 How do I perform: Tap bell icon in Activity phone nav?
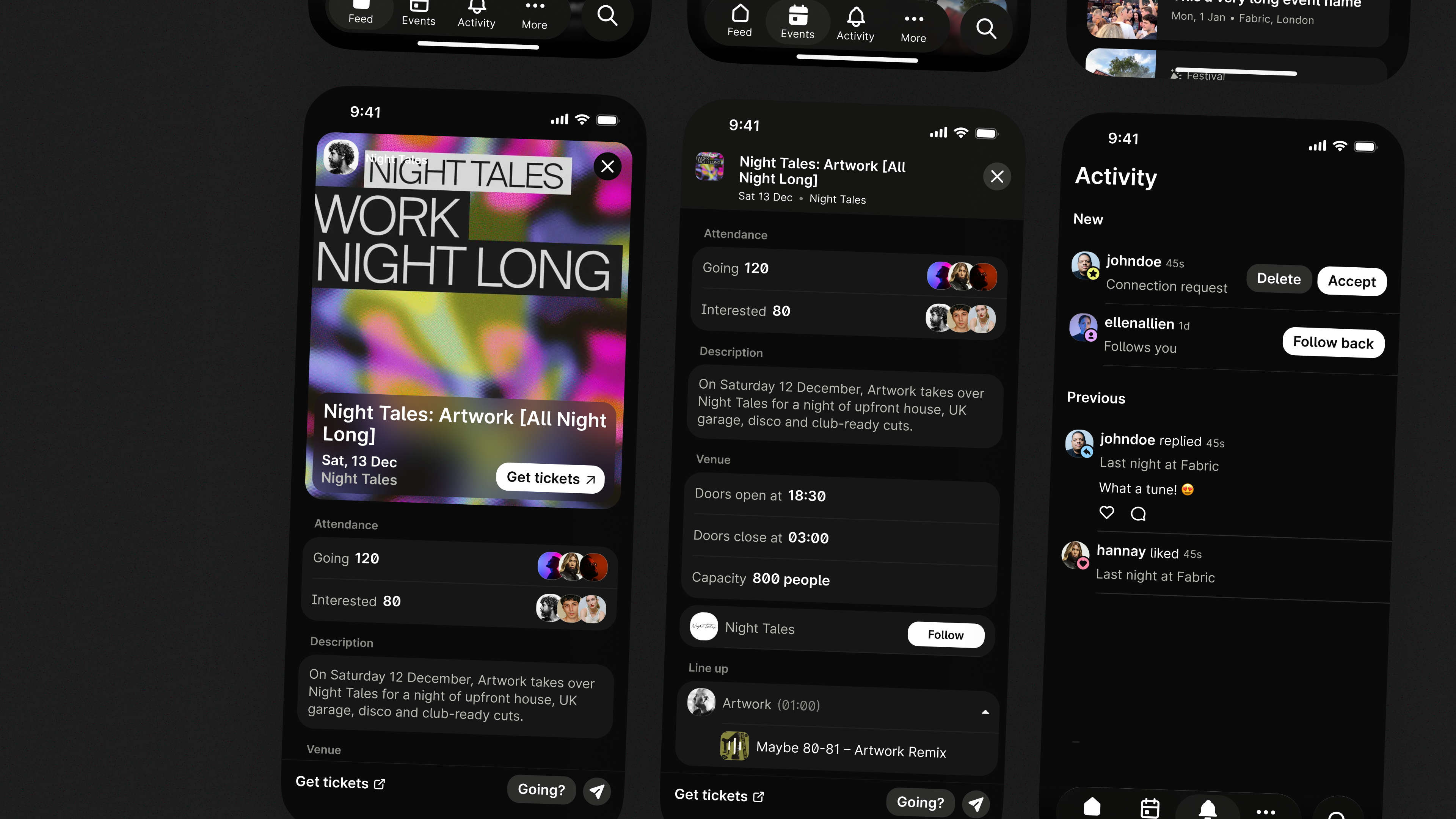(x=1207, y=810)
